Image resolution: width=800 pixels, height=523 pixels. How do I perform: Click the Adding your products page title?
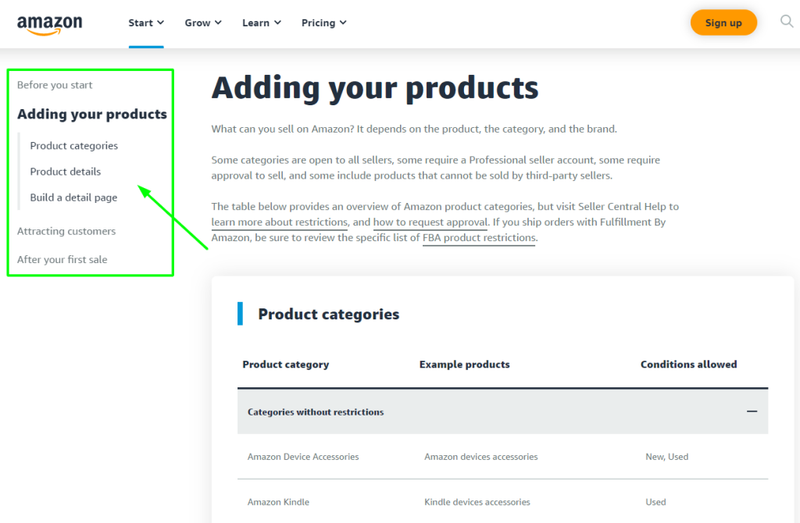(375, 88)
